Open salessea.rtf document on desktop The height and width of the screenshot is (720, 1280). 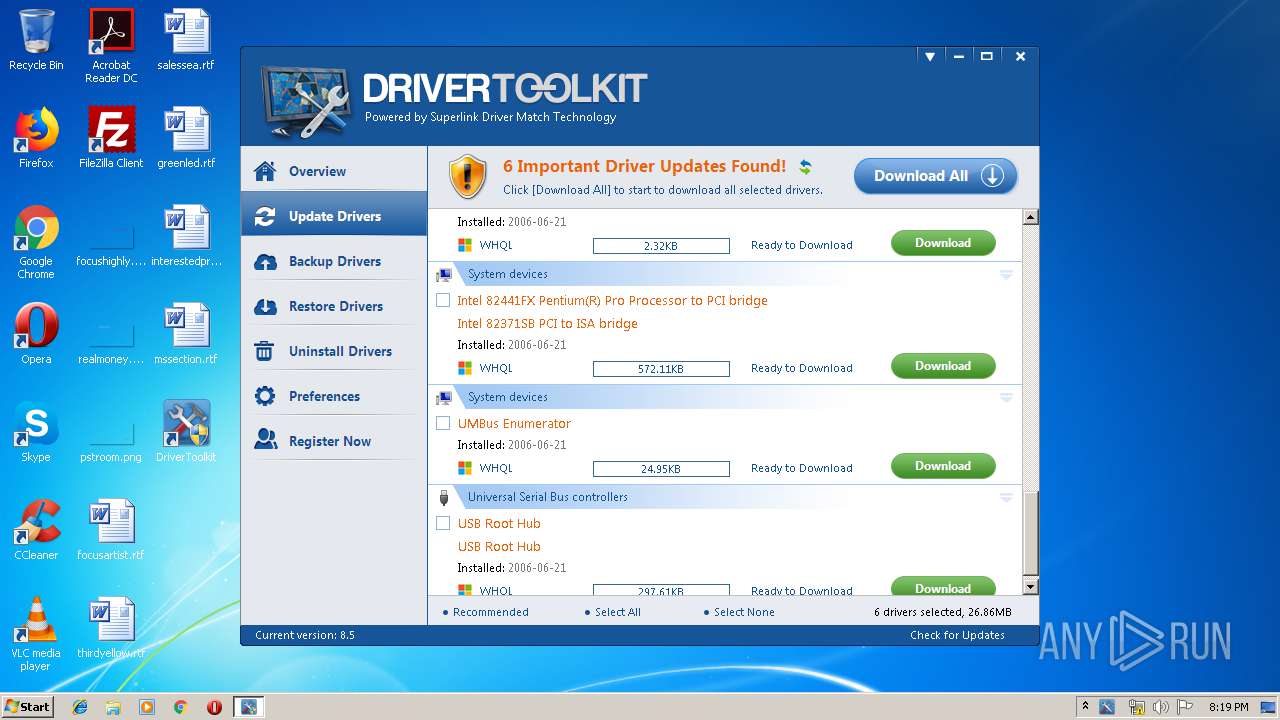(186, 40)
